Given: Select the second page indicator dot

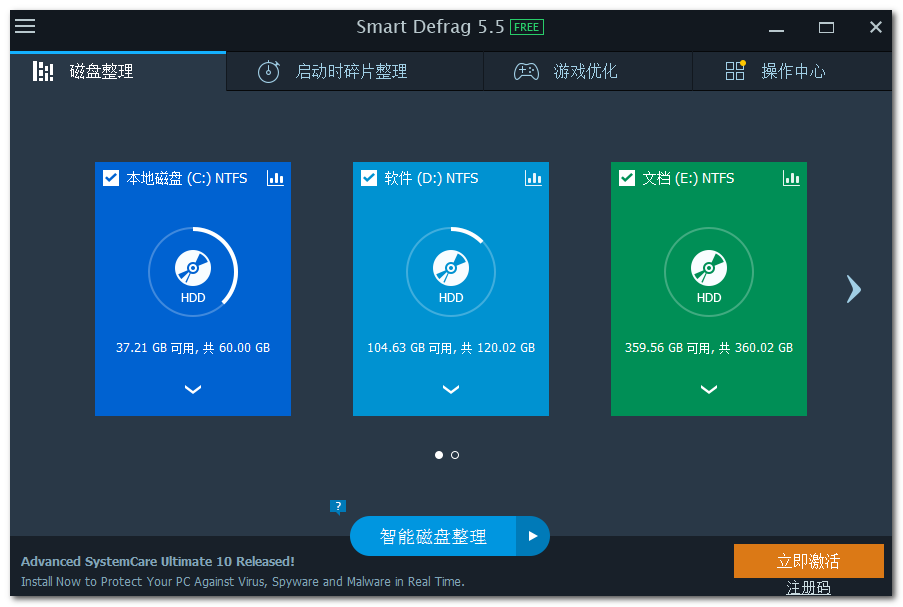Looking at the screenshot, I should [x=455, y=455].
